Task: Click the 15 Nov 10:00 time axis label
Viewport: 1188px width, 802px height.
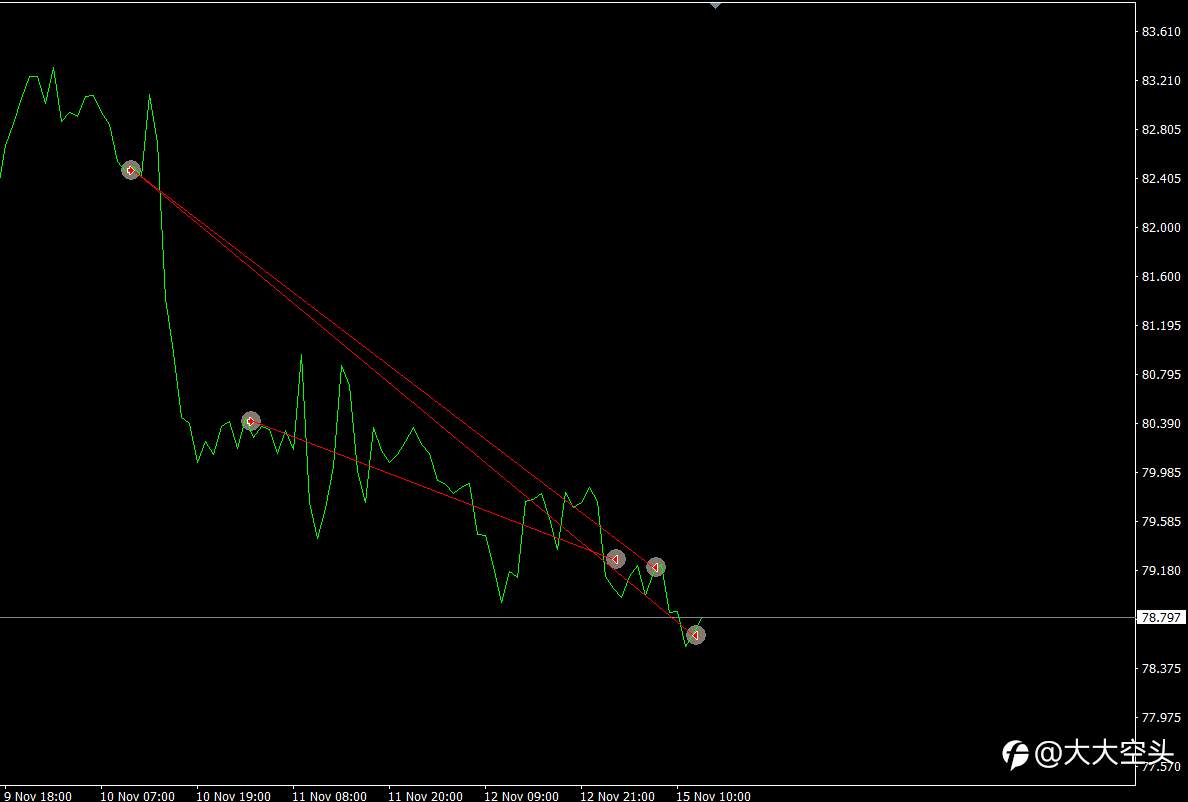Action: coord(713,796)
